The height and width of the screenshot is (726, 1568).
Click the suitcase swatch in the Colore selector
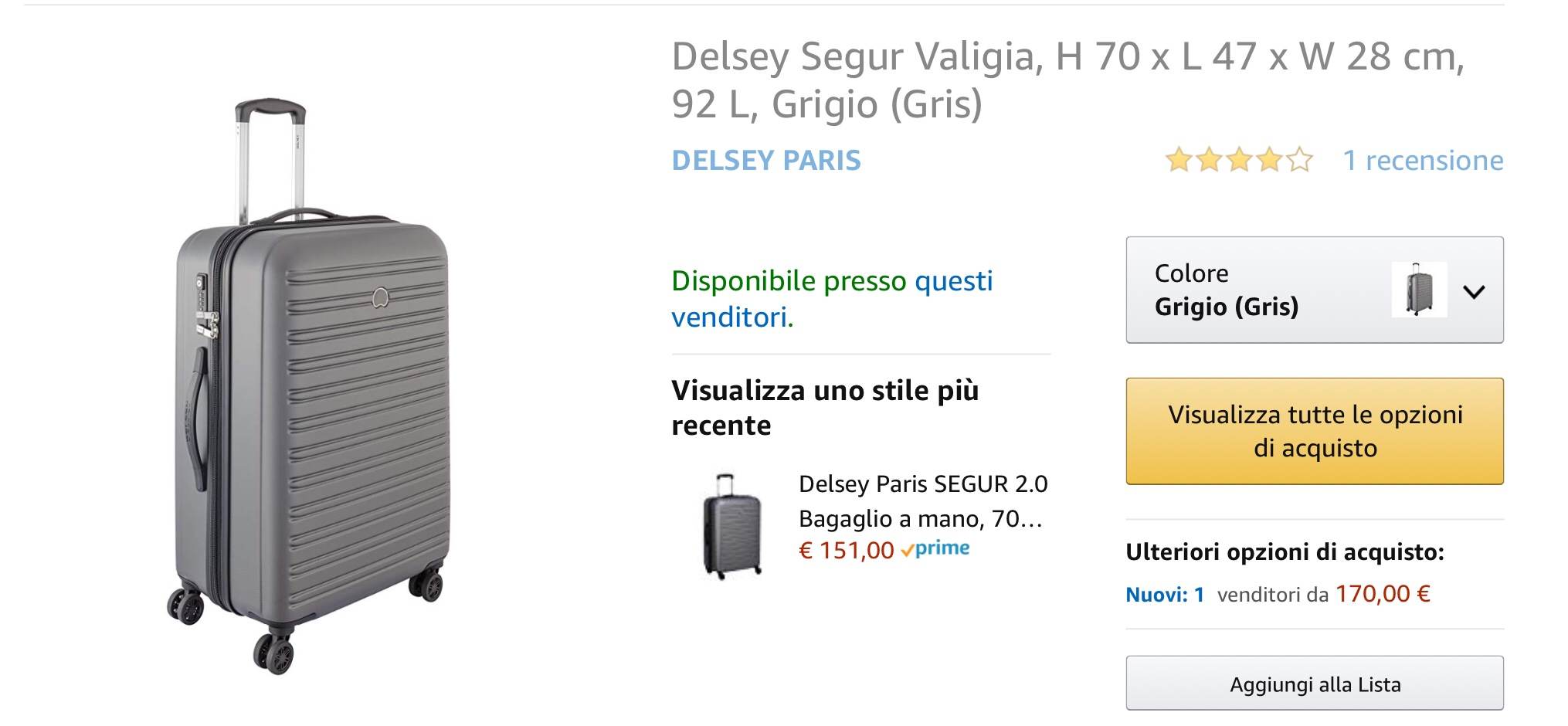(1419, 290)
